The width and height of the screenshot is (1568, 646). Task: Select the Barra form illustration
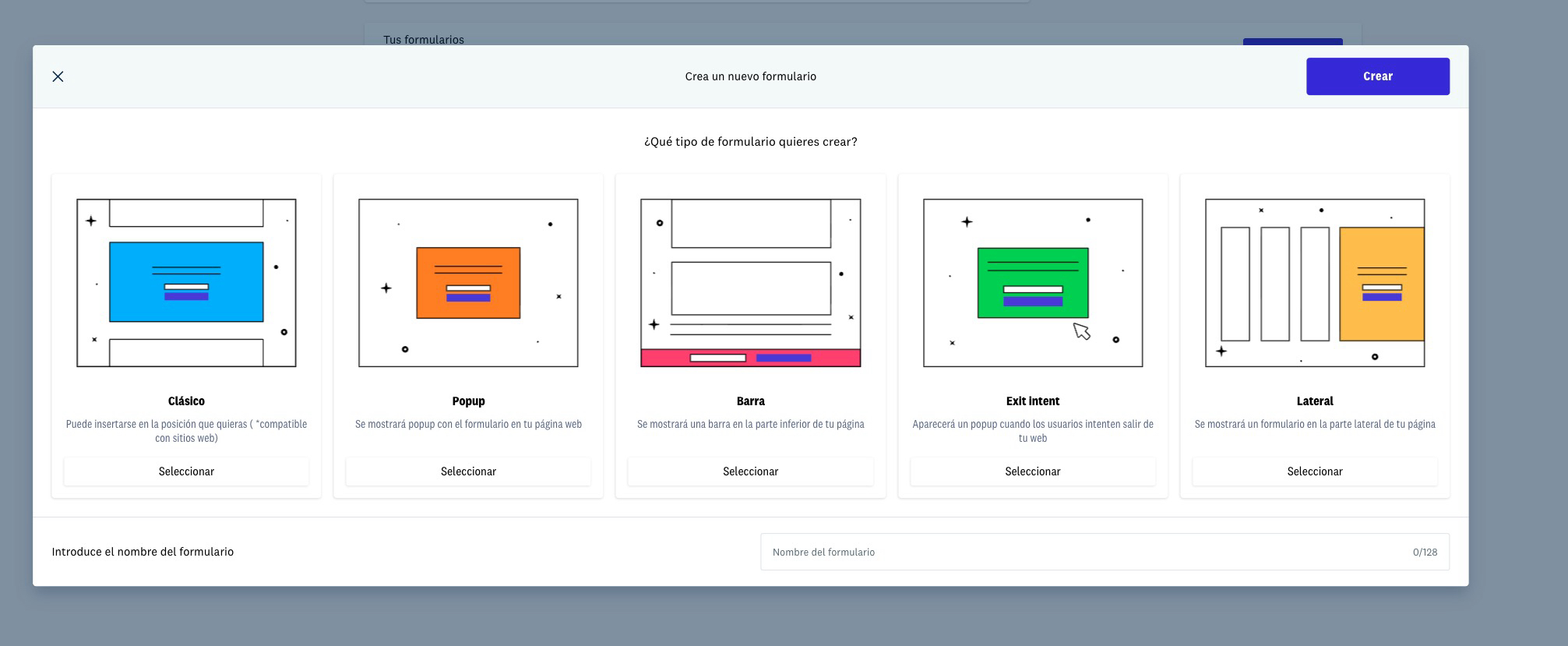pos(750,283)
